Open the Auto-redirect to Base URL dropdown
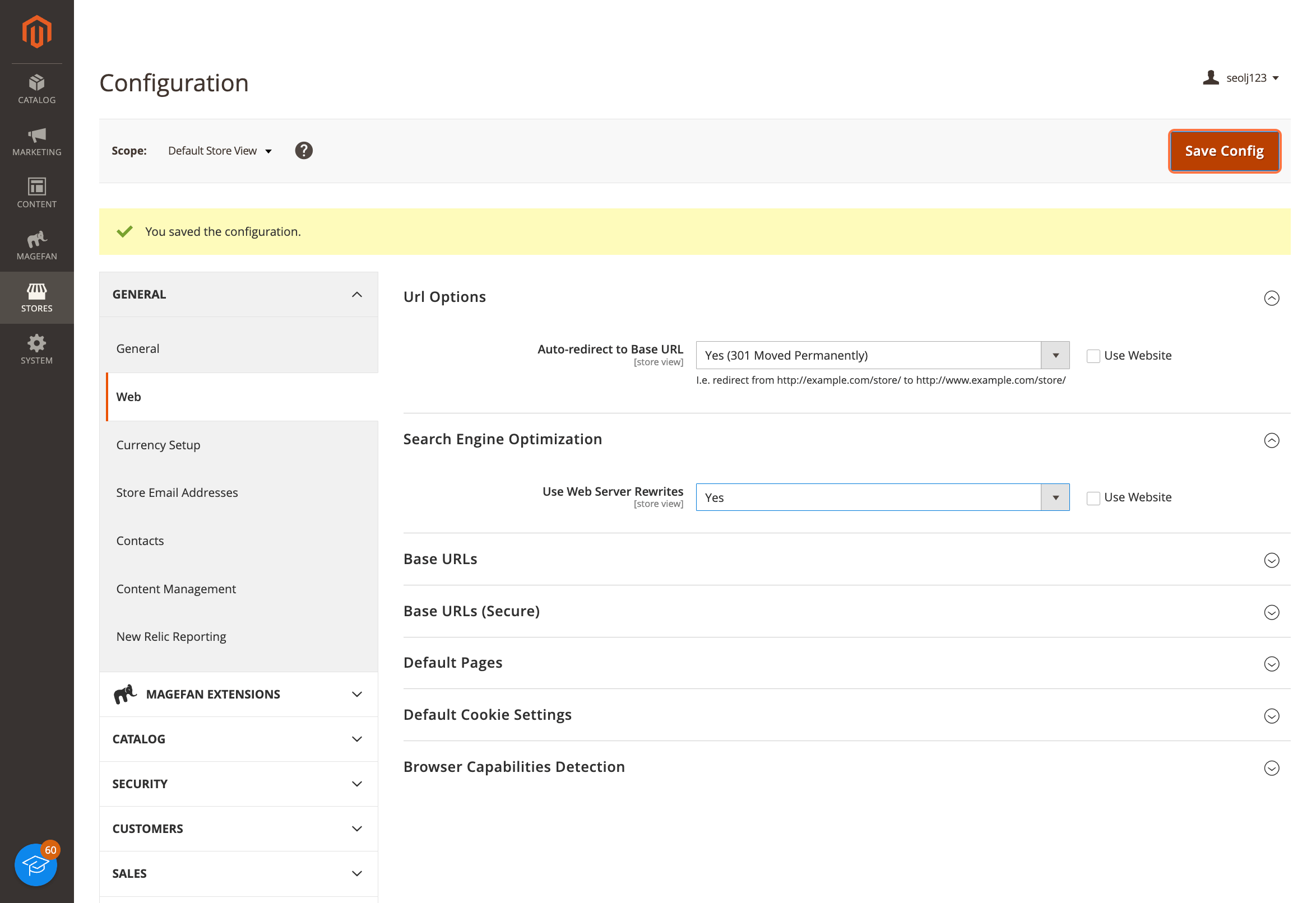1316x903 pixels. (1055, 355)
